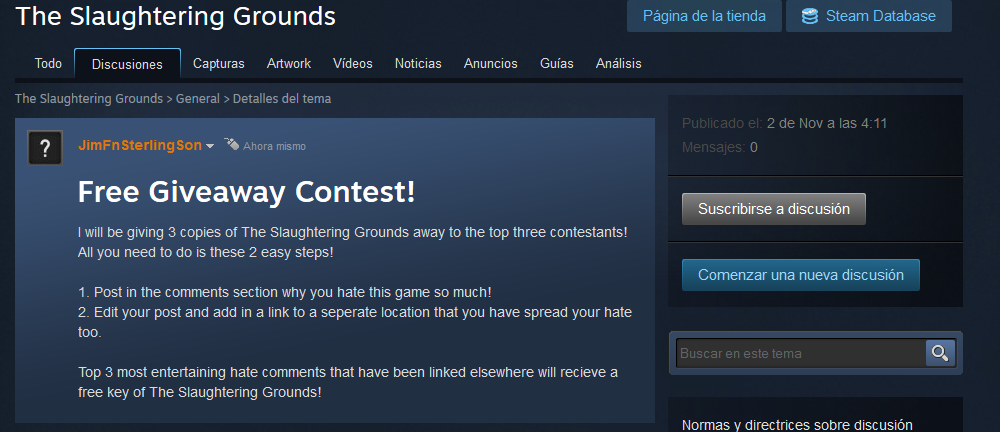Open the JimFnSterlingSon author profile link
Image resolution: width=1000 pixels, height=432 pixels.
coord(140,145)
